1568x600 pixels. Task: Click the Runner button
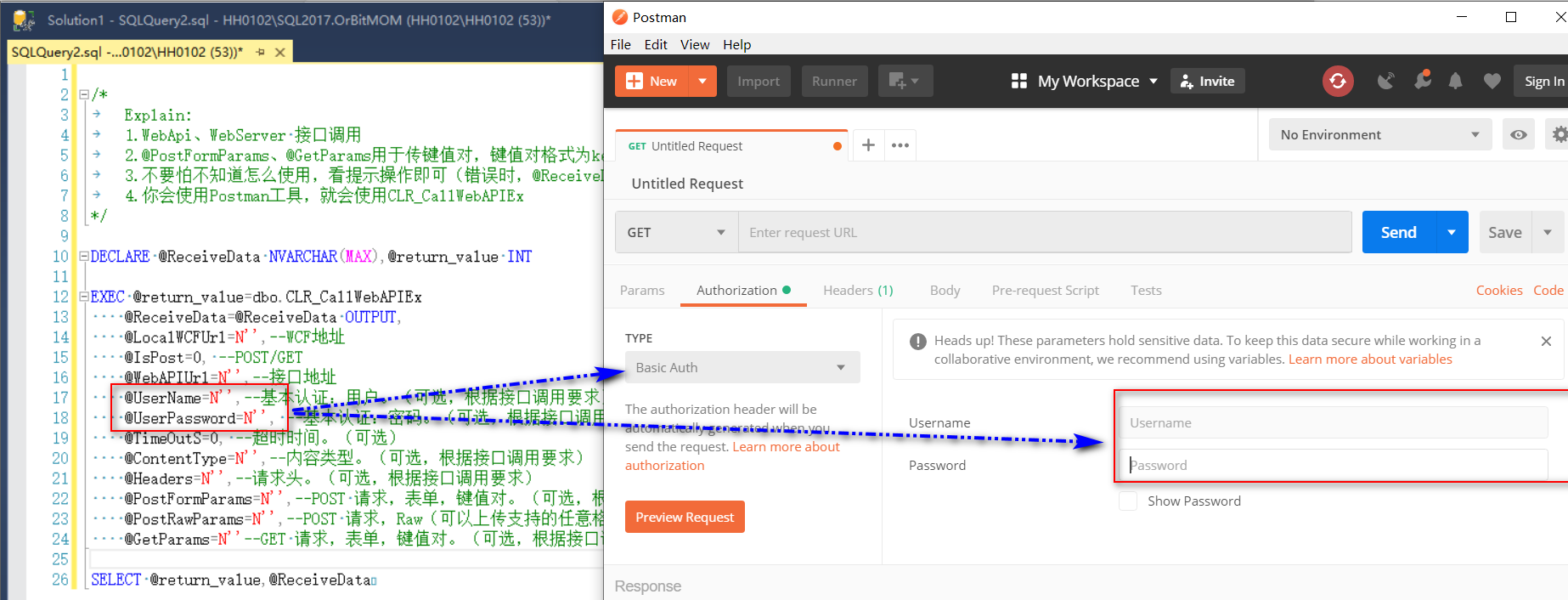coord(834,81)
